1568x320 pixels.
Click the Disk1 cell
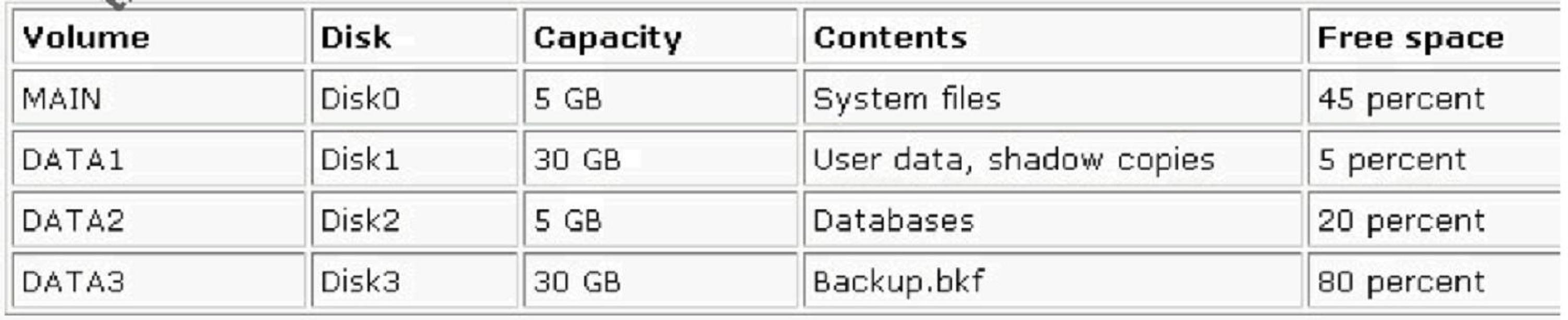click(361, 160)
